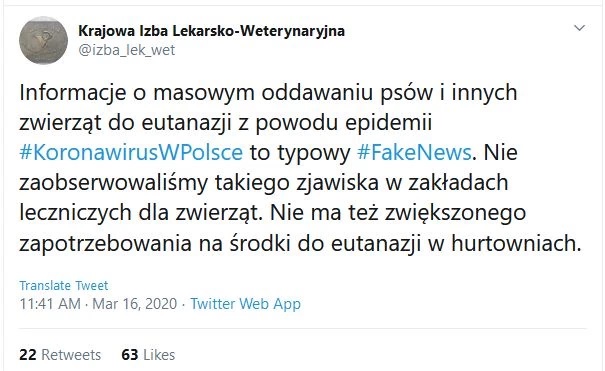This screenshot has width=605, height=371.
Task: Click the word zaobserwowaliśmy in the tweet
Action: [114, 183]
